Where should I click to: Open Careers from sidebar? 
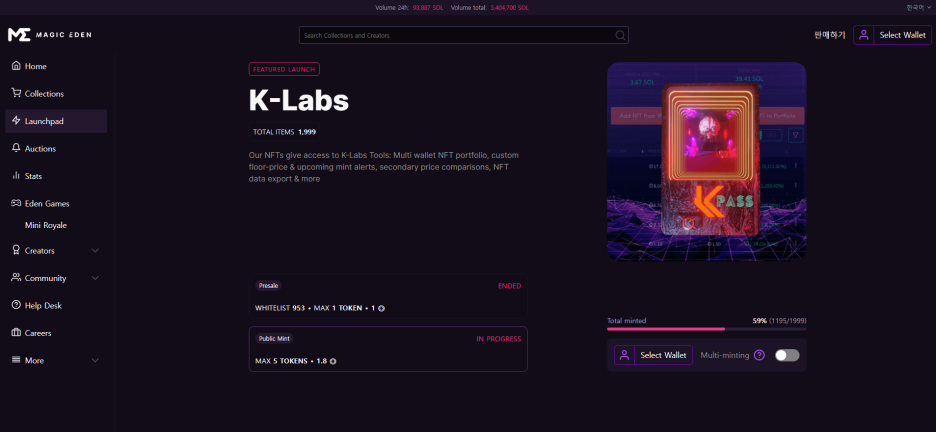56,333
